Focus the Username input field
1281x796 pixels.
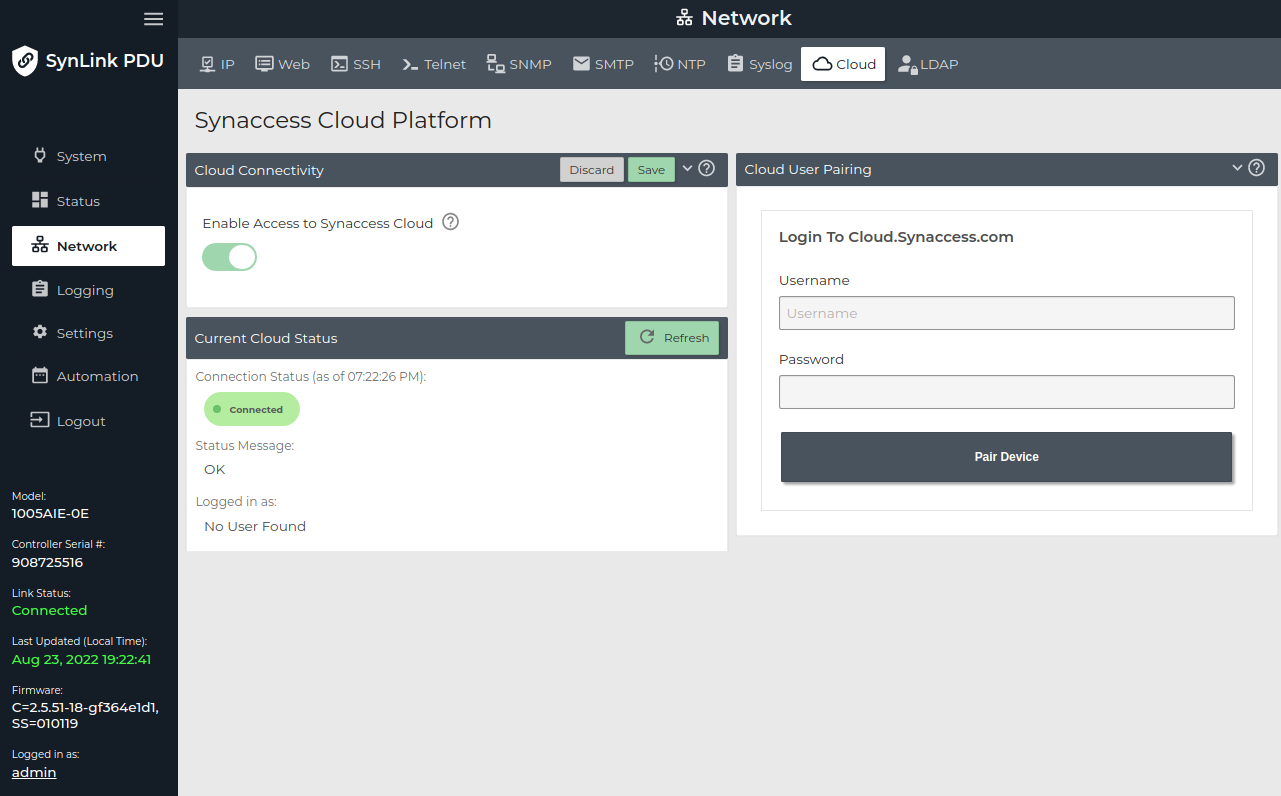tap(1006, 313)
